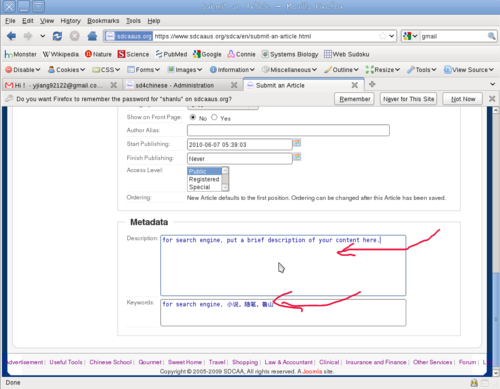Select Yes for Show on Front Page
Image resolution: width=500 pixels, height=389 pixels.
click(214, 117)
